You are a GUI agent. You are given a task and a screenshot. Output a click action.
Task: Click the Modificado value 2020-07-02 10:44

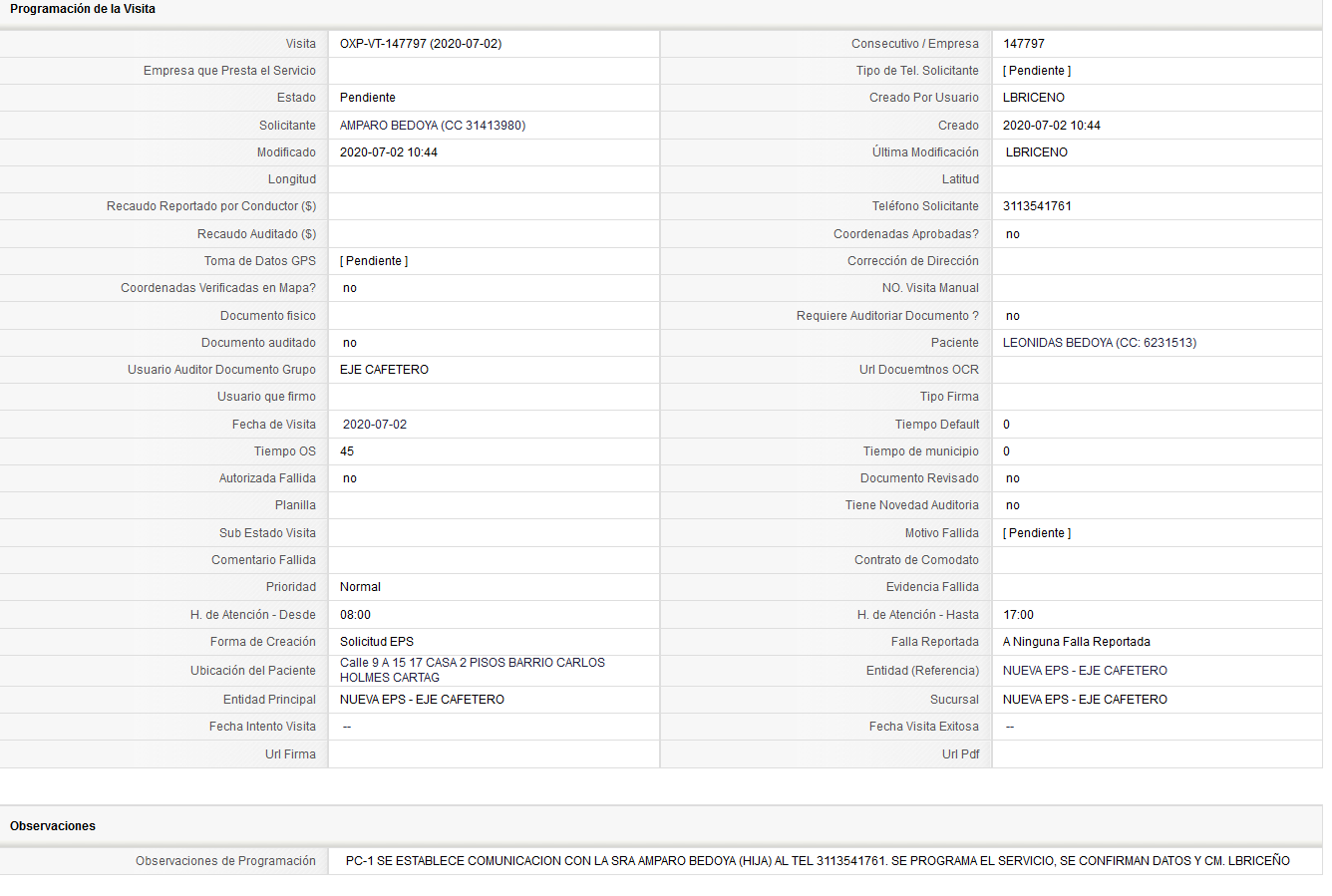click(x=389, y=152)
